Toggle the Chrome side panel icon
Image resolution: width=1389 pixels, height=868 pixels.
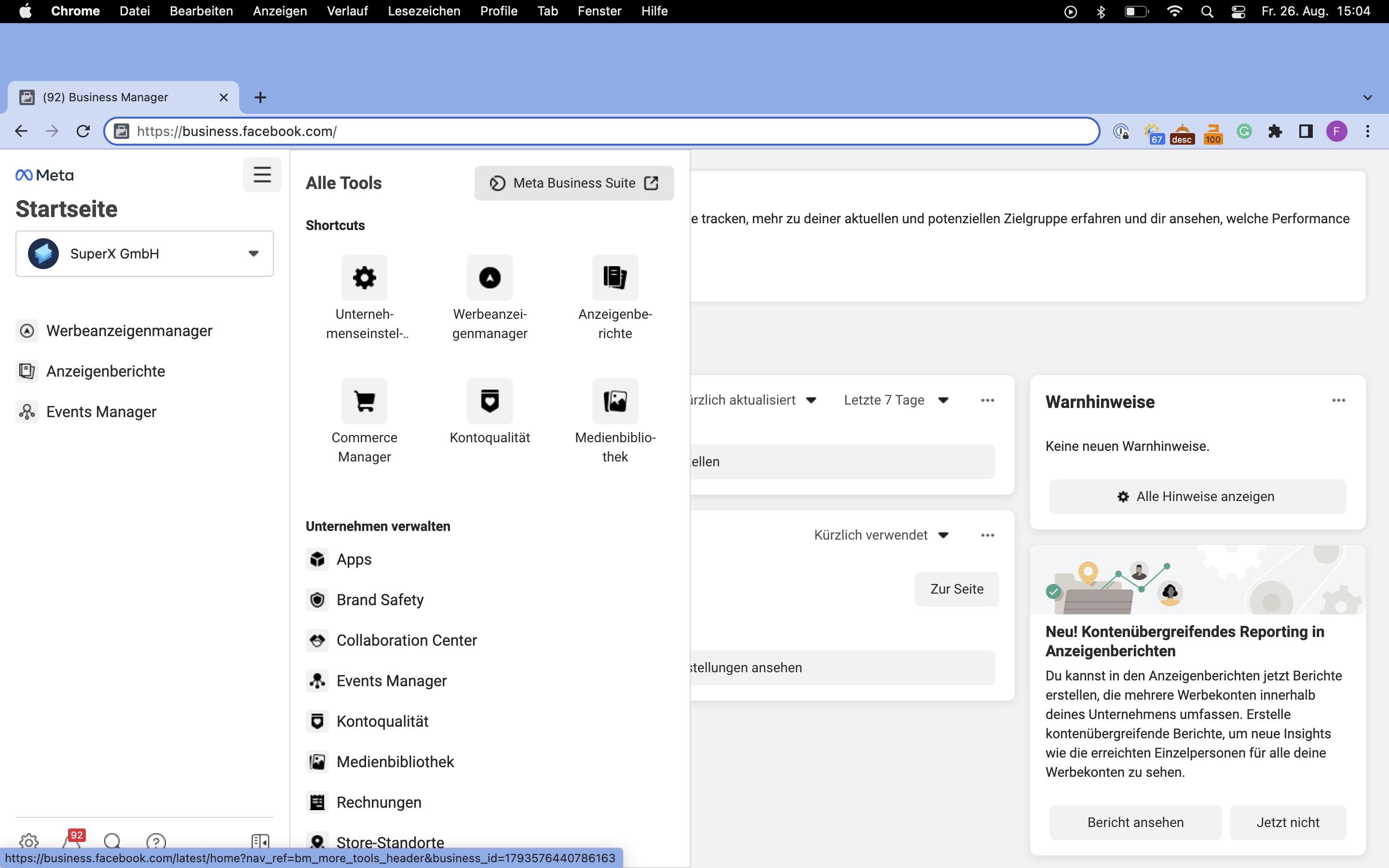tap(1306, 132)
